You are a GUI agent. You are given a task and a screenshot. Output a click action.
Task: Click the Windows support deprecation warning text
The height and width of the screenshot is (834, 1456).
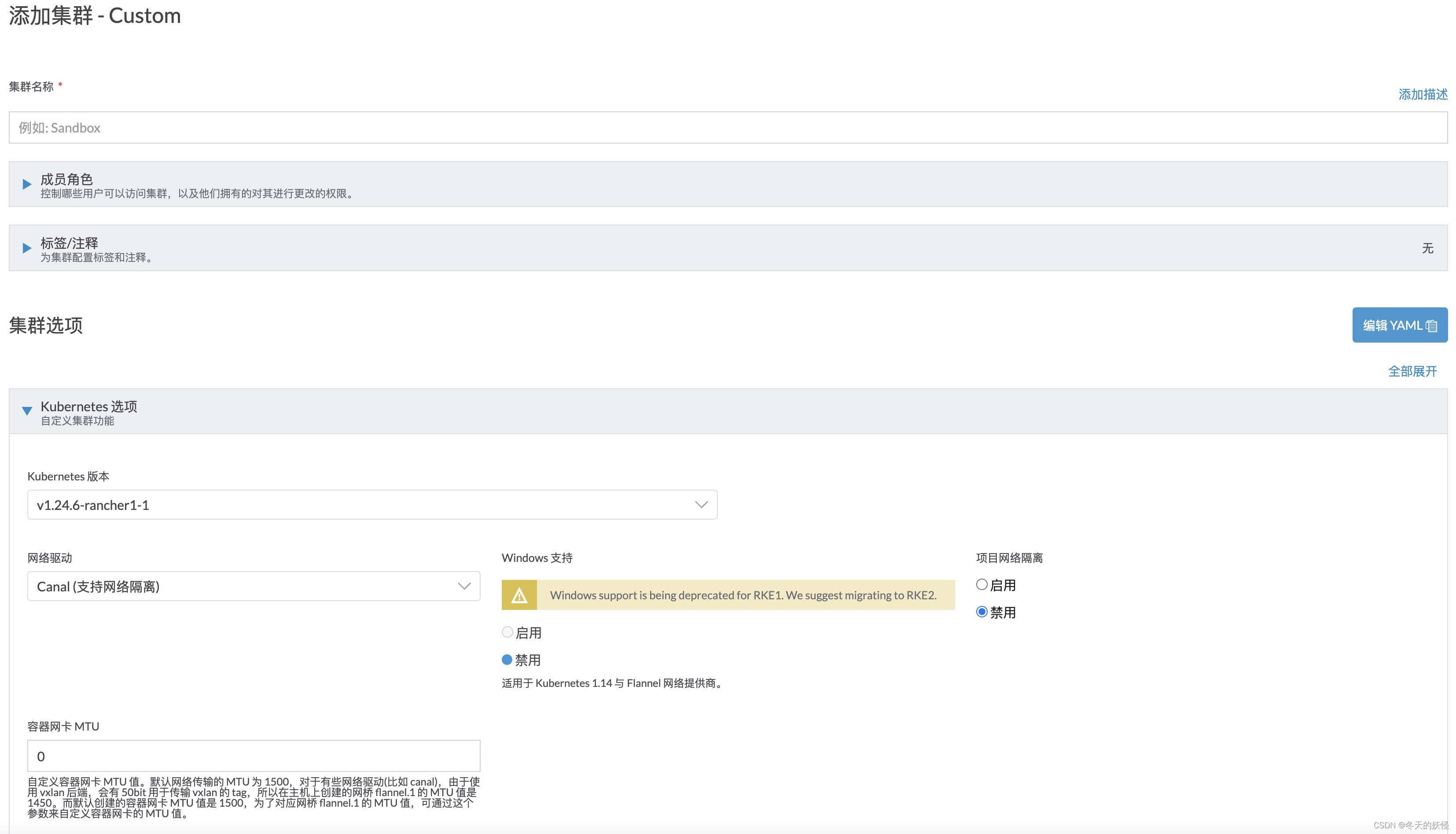pos(743,595)
